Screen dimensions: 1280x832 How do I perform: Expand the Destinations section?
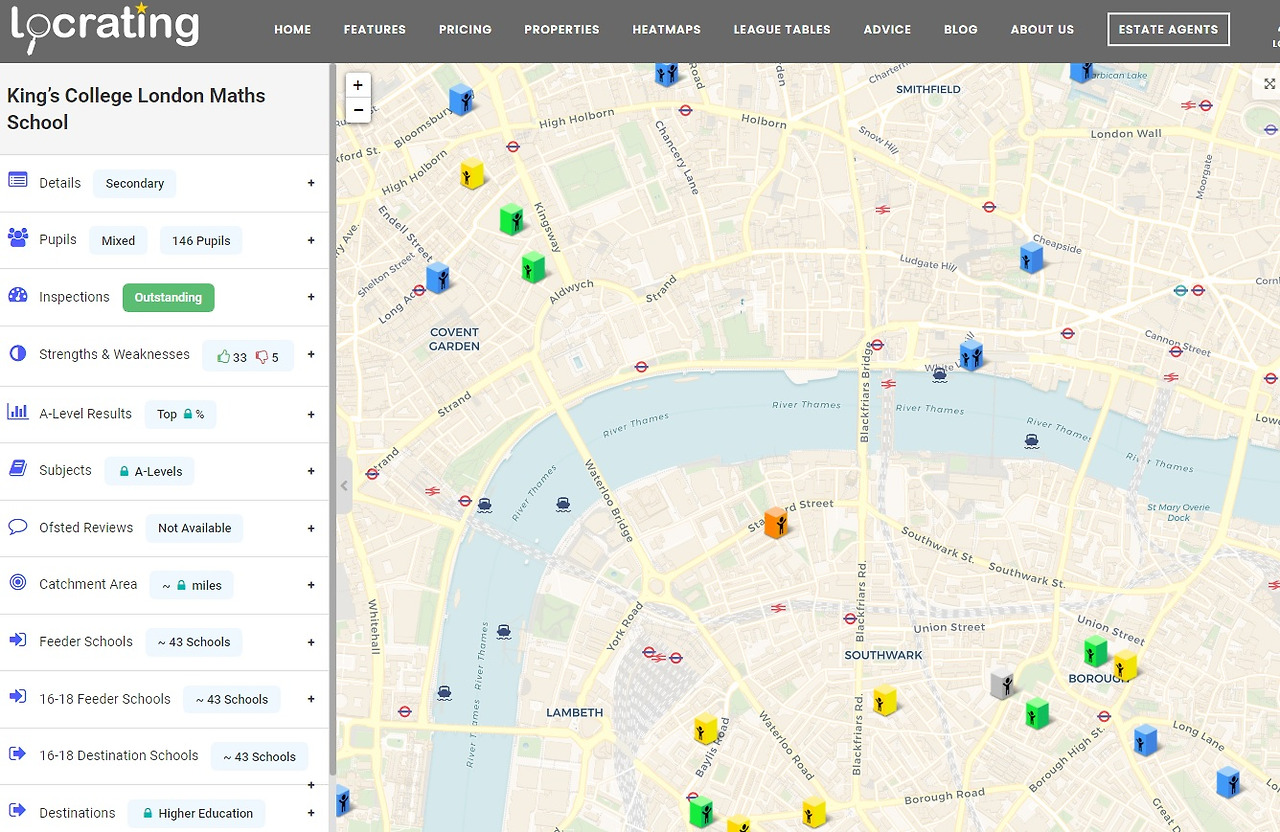pyautogui.click(x=311, y=813)
